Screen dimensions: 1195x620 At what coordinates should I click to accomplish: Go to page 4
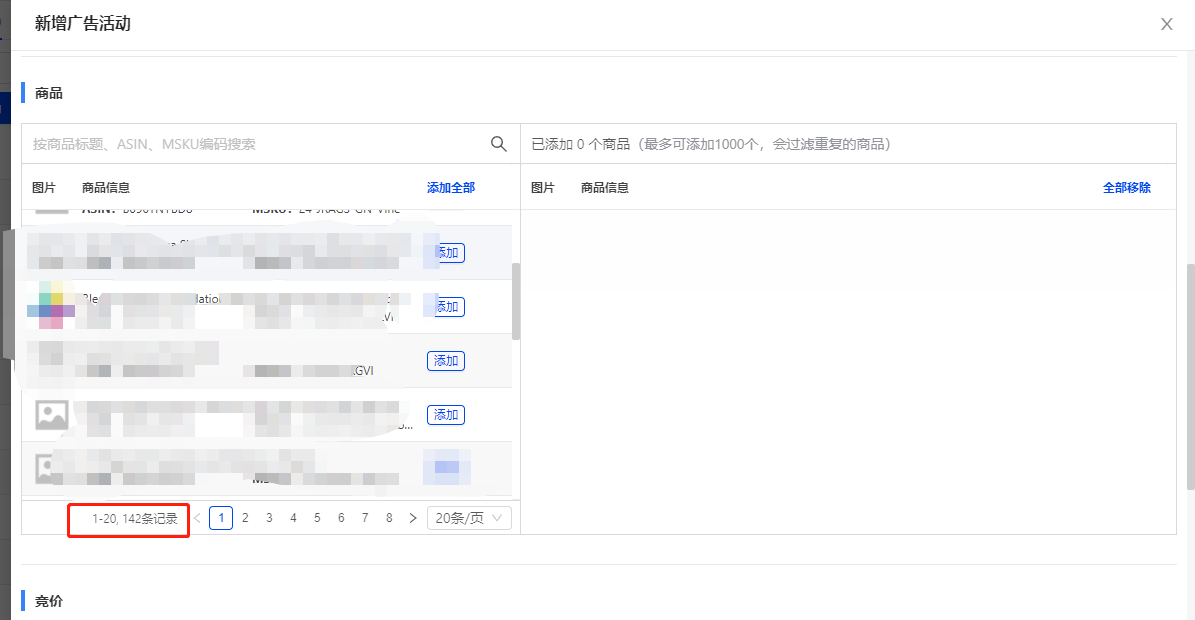click(x=293, y=518)
